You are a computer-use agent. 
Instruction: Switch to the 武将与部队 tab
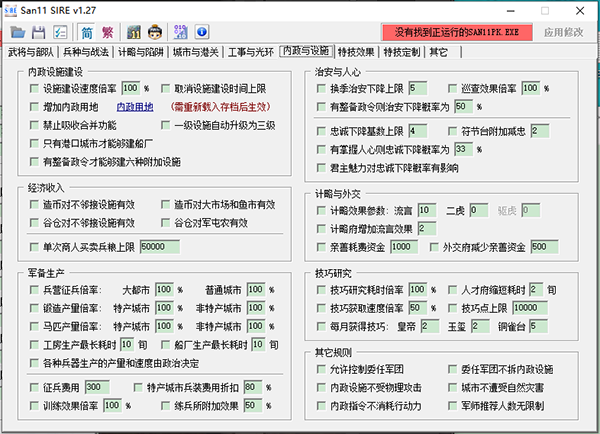[31, 52]
